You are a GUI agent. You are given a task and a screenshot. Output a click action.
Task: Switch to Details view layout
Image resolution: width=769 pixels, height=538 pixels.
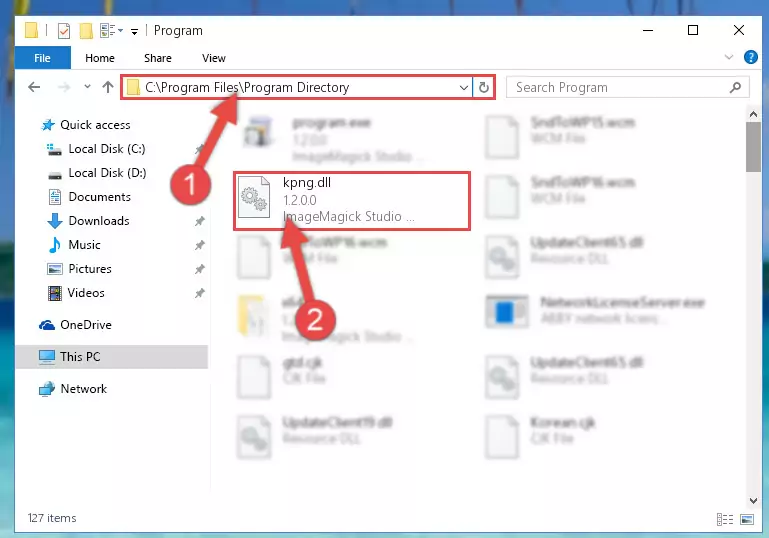click(725, 519)
